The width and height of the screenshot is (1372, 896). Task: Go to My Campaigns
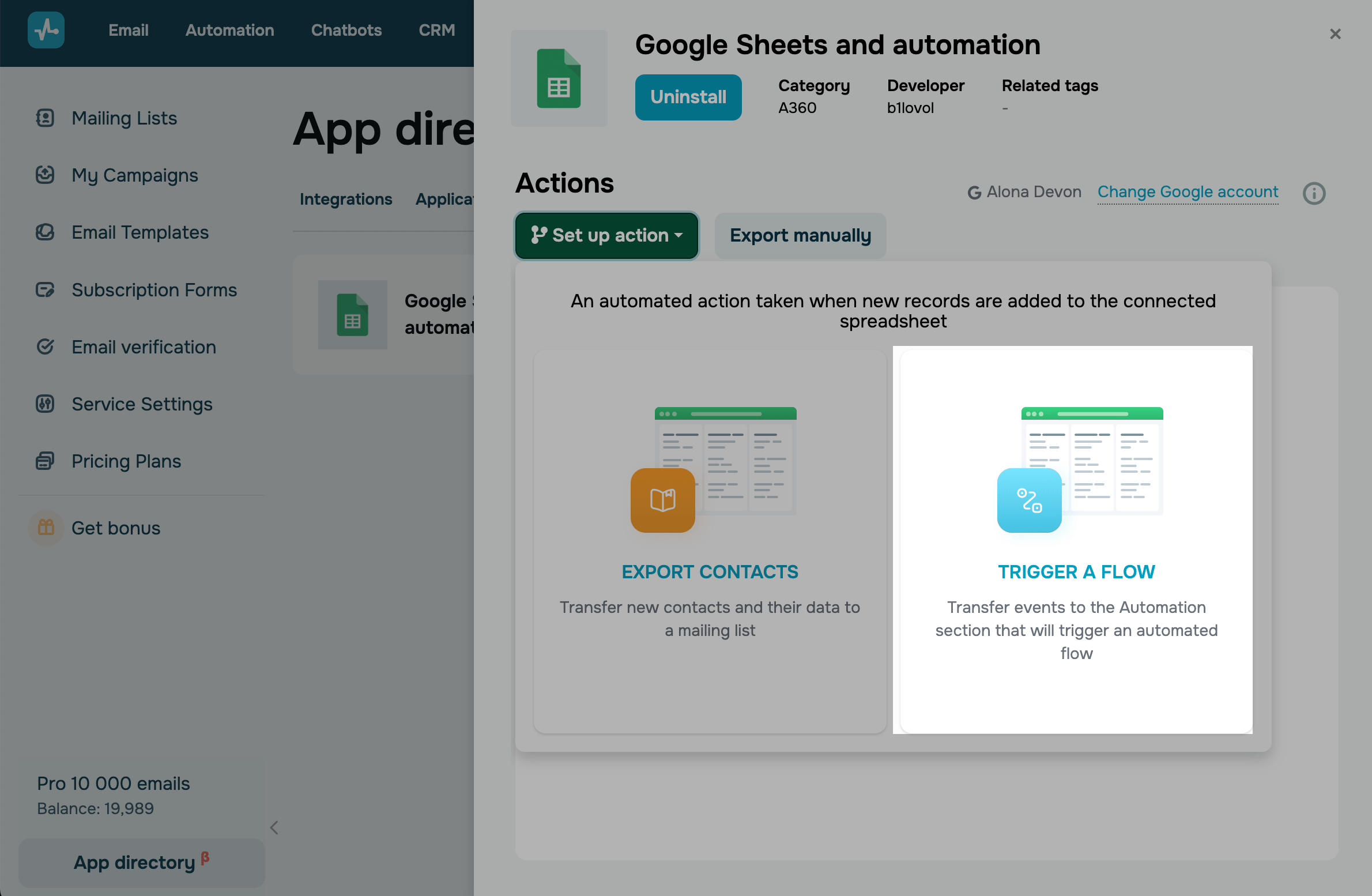point(134,175)
